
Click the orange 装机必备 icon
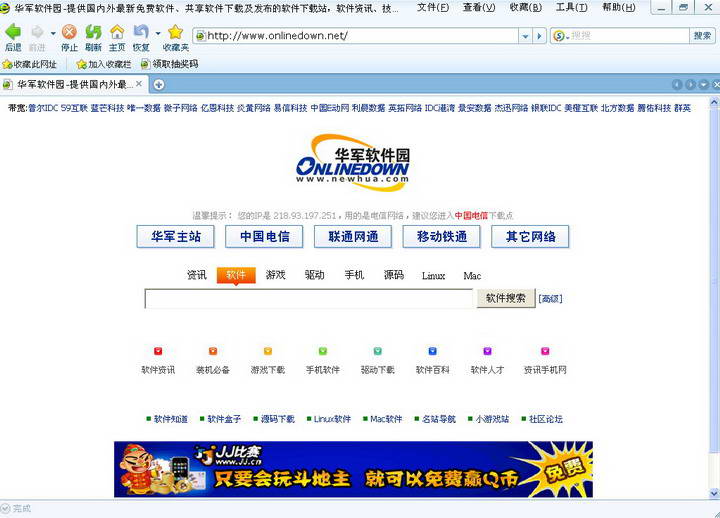(x=213, y=351)
